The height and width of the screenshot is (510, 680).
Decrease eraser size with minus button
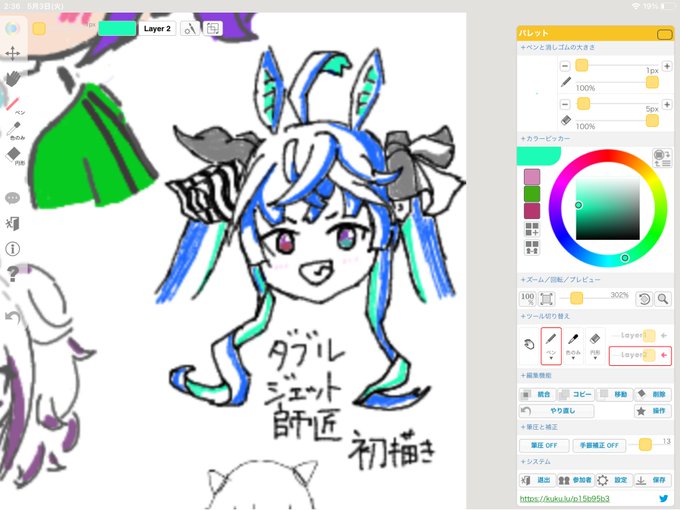click(565, 105)
